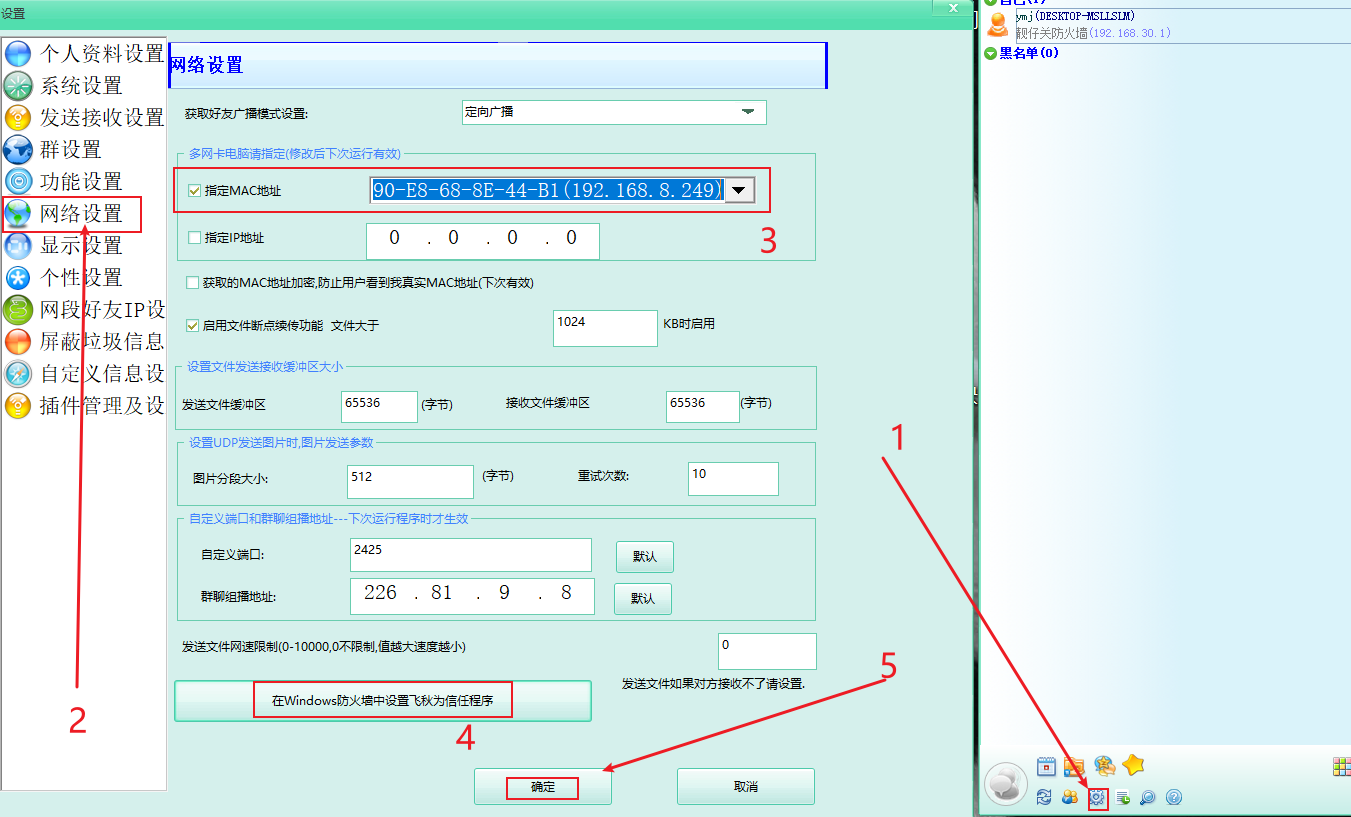The height and width of the screenshot is (817, 1351).
Task: Confirm settings with 确定 button
Action: (543, 787)
